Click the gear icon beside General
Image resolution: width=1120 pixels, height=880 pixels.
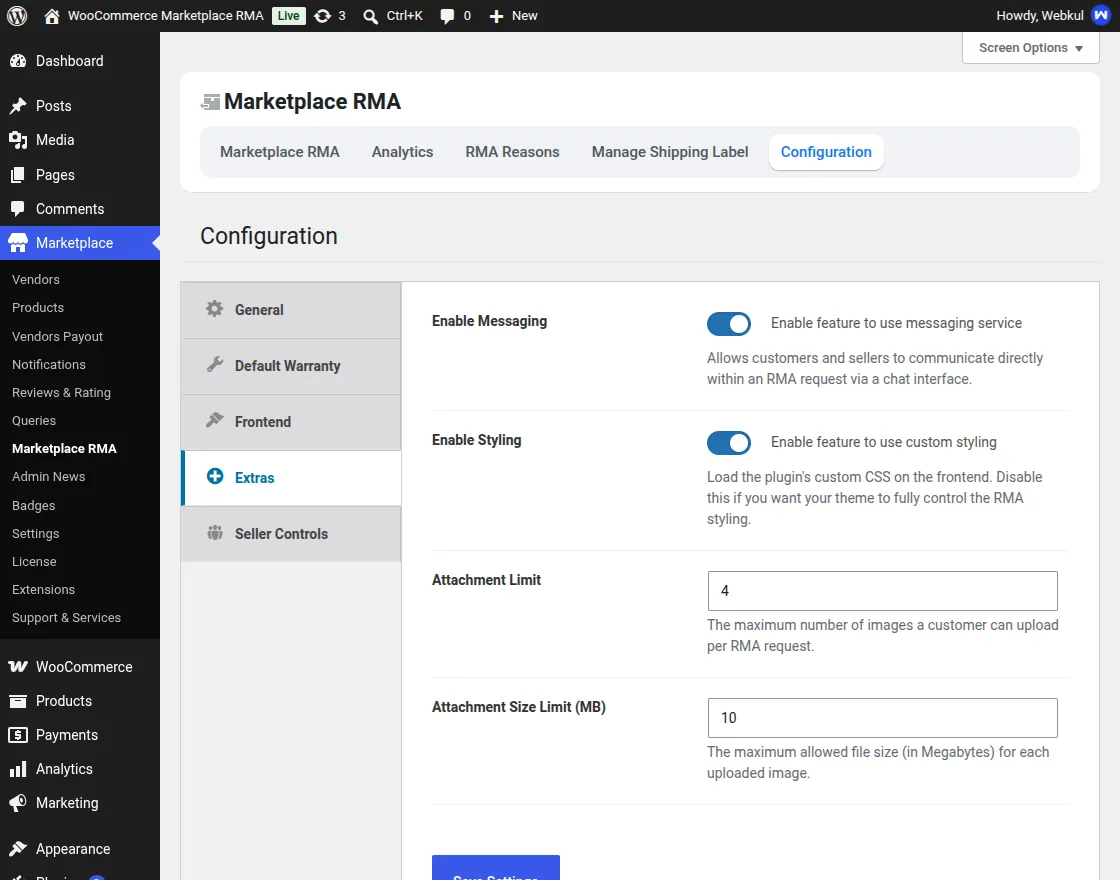pos(214,309)
